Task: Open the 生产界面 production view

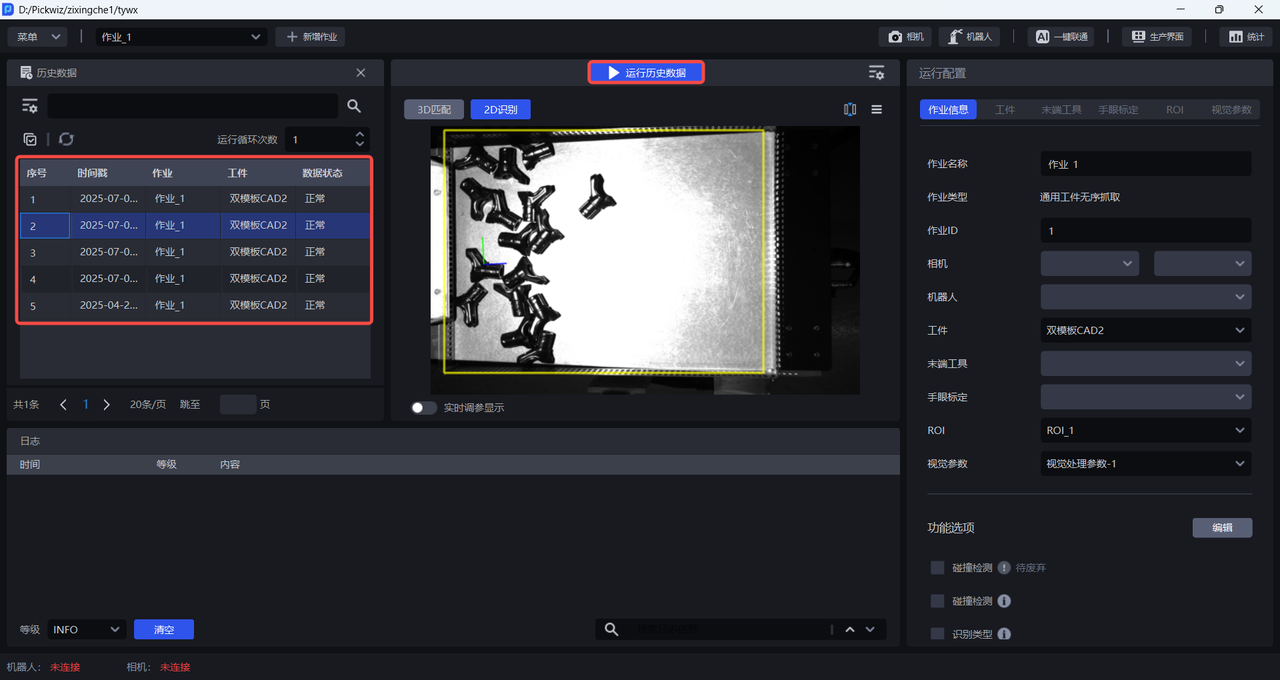Action: point(1157,37)
